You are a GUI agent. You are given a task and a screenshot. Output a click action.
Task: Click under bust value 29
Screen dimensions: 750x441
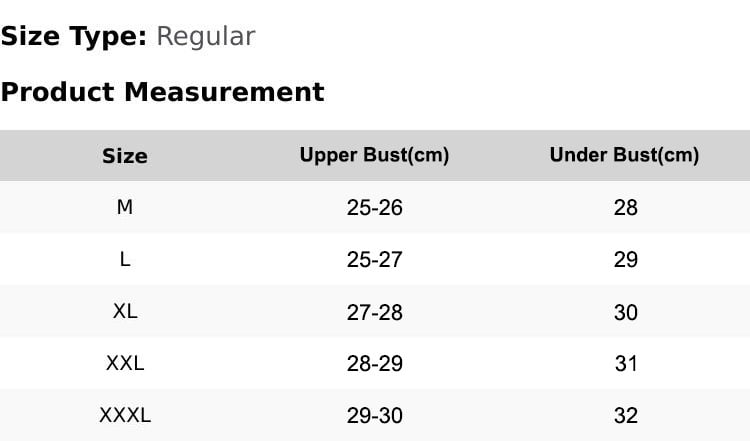tap(626, 260)
